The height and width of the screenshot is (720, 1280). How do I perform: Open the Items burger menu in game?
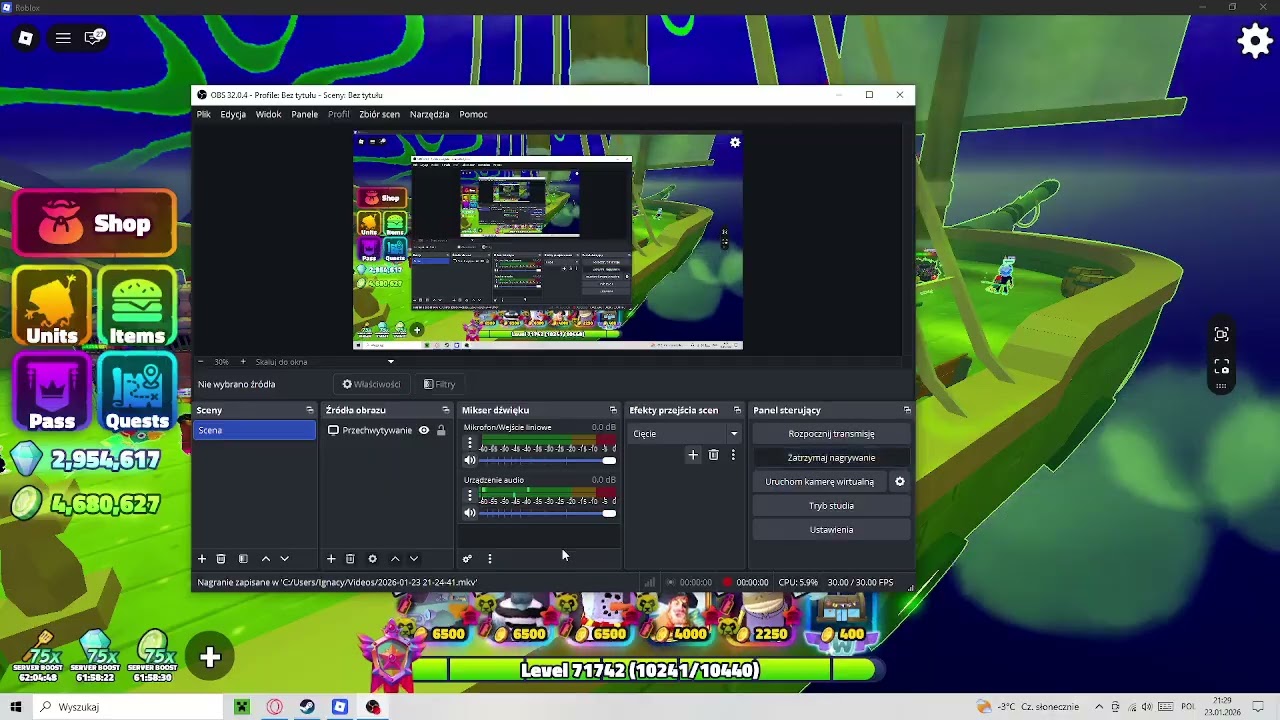(137, 308)
